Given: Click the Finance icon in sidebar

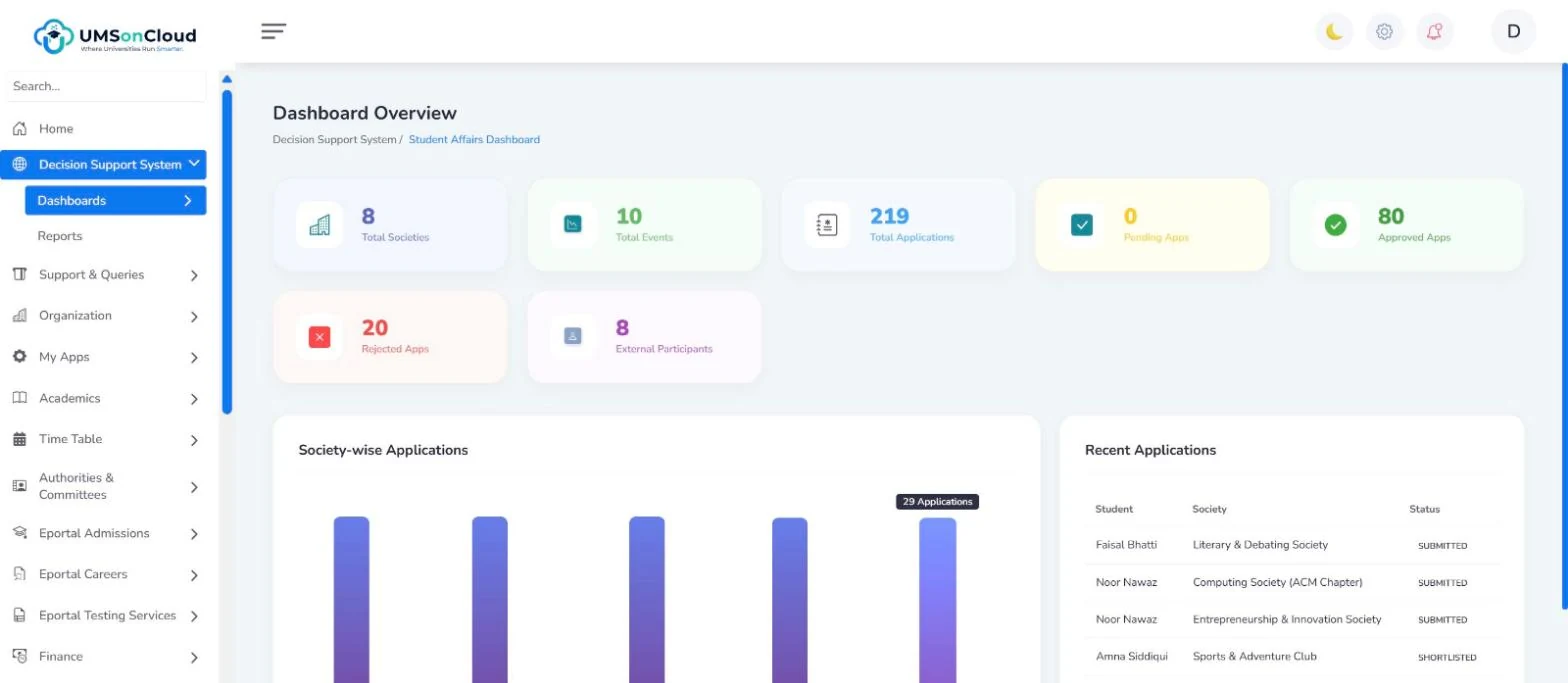Looking at the screenshot, I should point(19,657).
